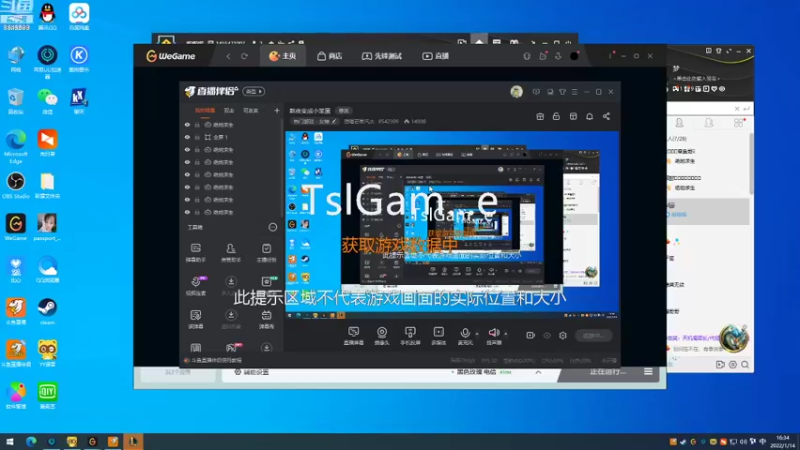
Task: Open 微信 WeChat desktop icon
Action: tap(47, 101)
